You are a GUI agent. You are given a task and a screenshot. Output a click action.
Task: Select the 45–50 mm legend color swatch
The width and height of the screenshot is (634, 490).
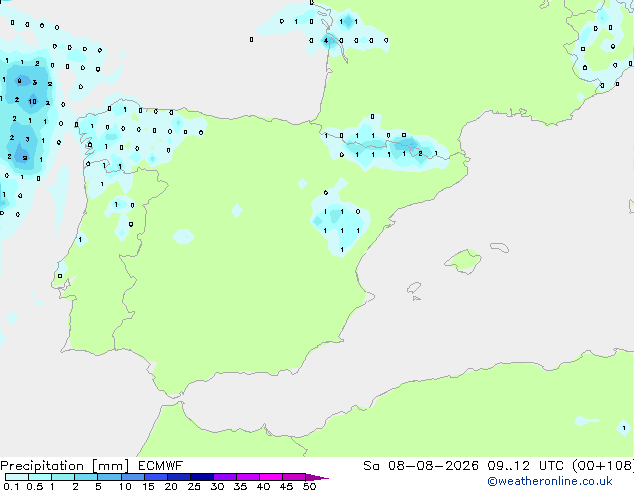pyautogui.click(x=294, y=477)
